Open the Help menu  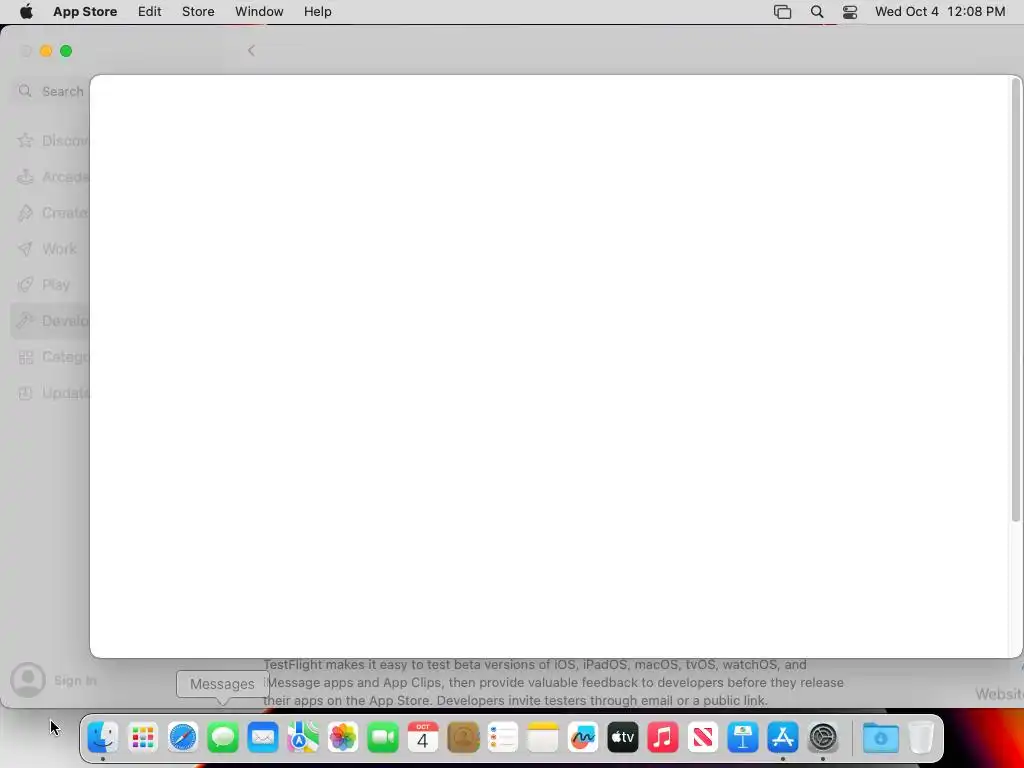click(317, 12)
